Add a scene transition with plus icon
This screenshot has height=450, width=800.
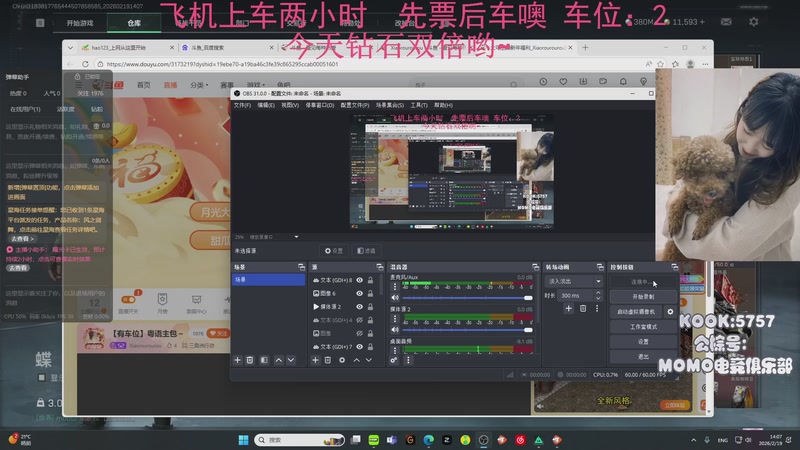(568, 308)
